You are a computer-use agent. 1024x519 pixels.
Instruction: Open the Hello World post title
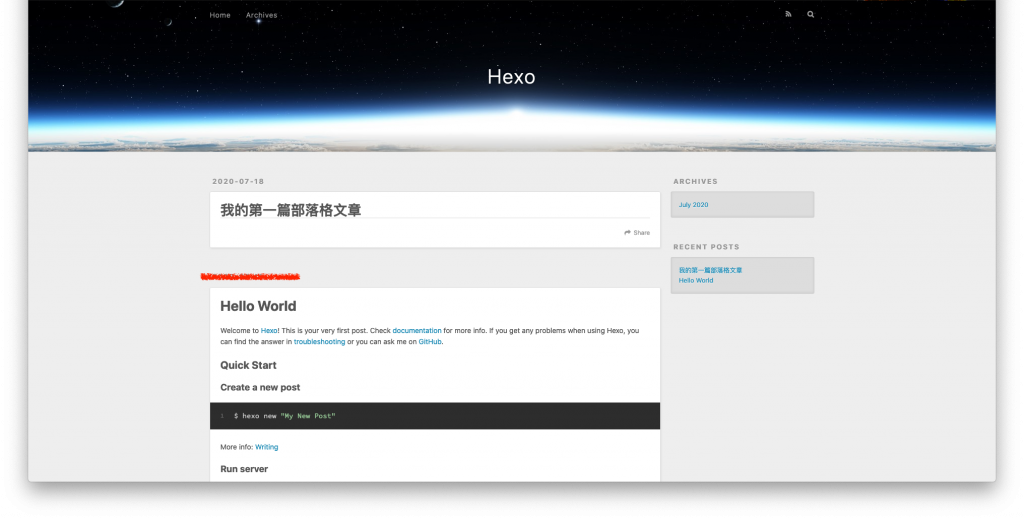[258, 306]
